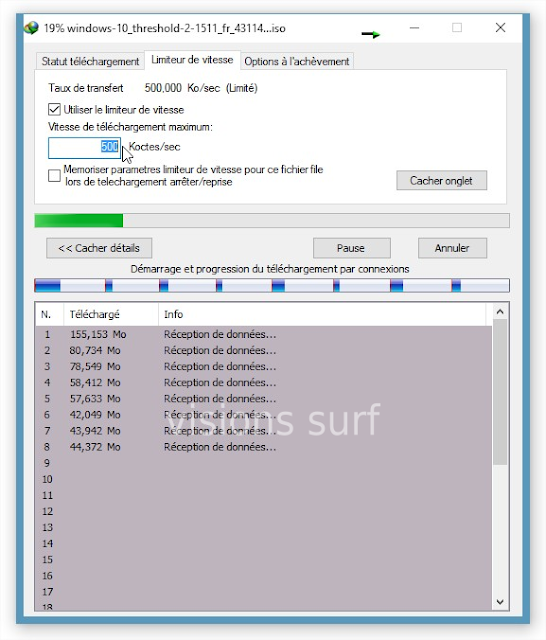
Task: Click the maximum speed input field showing 500
Action: 84,147
